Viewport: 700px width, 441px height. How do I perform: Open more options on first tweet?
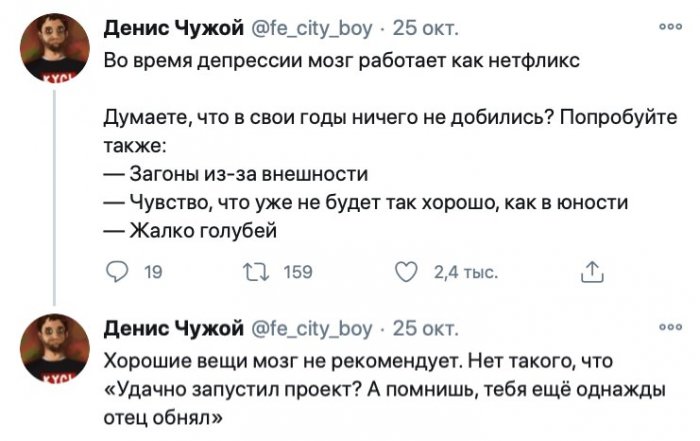(663, 27)
